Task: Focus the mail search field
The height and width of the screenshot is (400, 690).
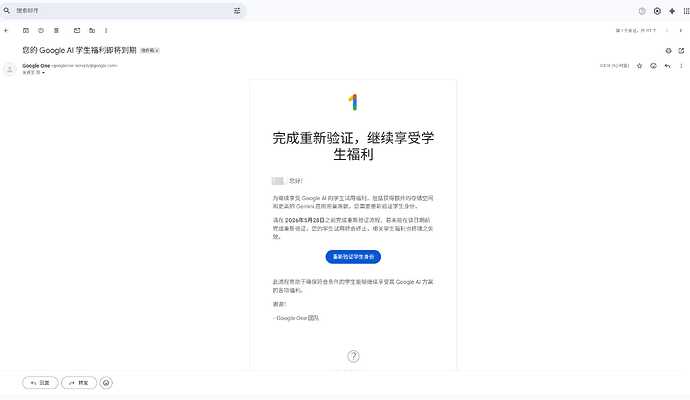Action: [123, 11]
